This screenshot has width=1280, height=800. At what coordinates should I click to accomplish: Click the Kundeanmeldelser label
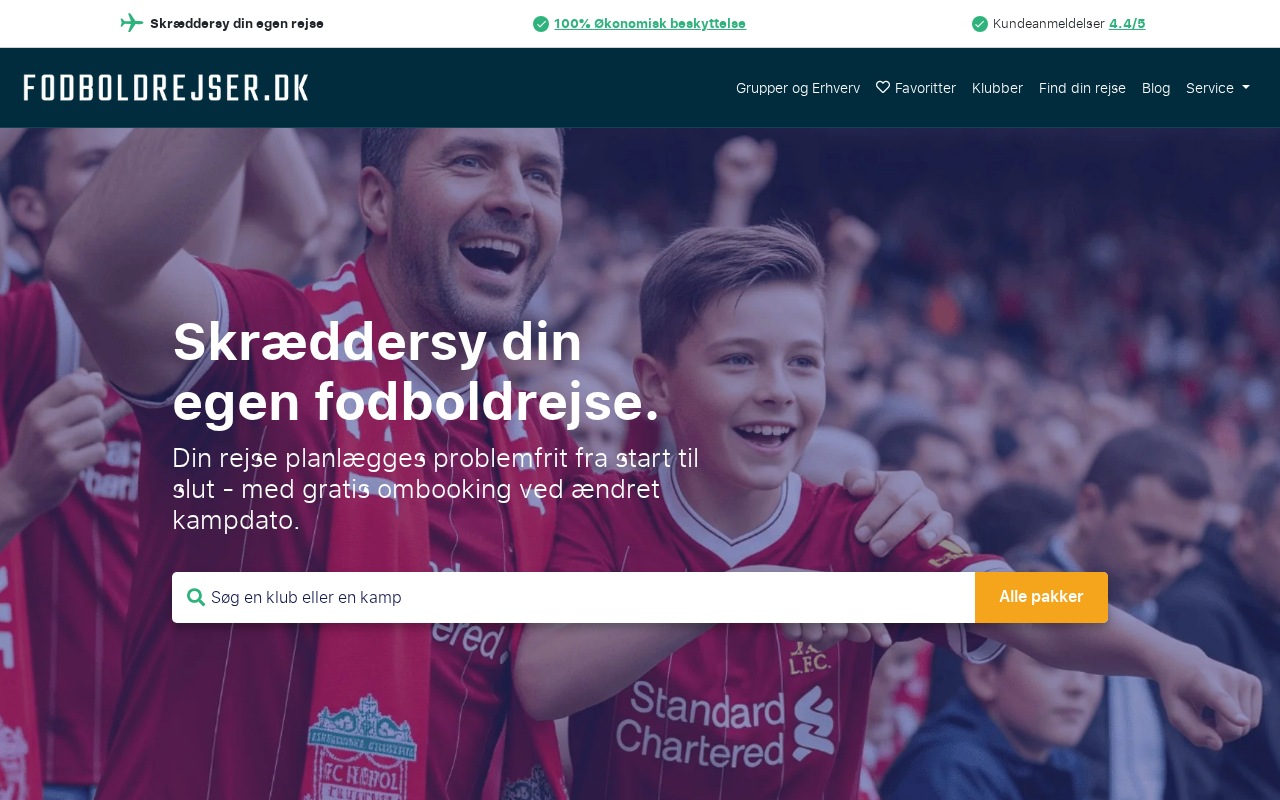[x=1049, y=24]
